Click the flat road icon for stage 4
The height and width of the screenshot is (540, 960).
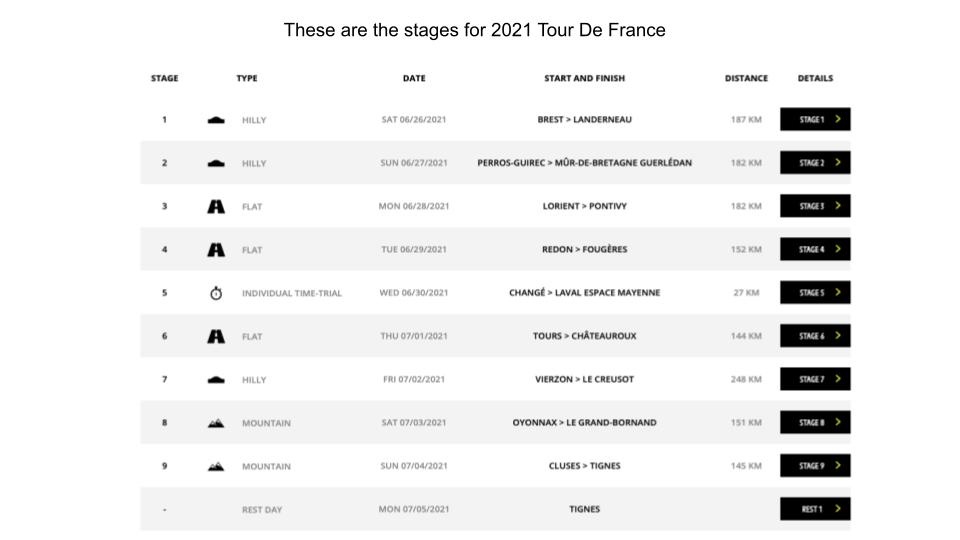(x=216, y=250)
